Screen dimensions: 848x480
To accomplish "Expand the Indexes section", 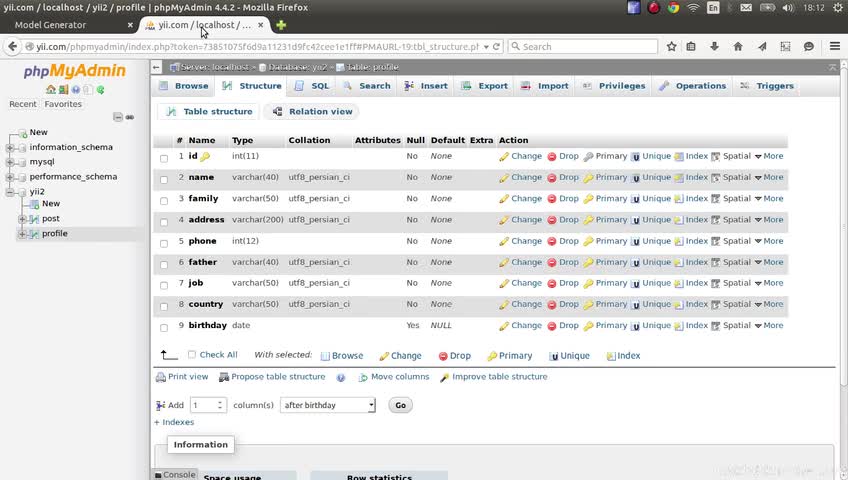I will pos(174,422).
